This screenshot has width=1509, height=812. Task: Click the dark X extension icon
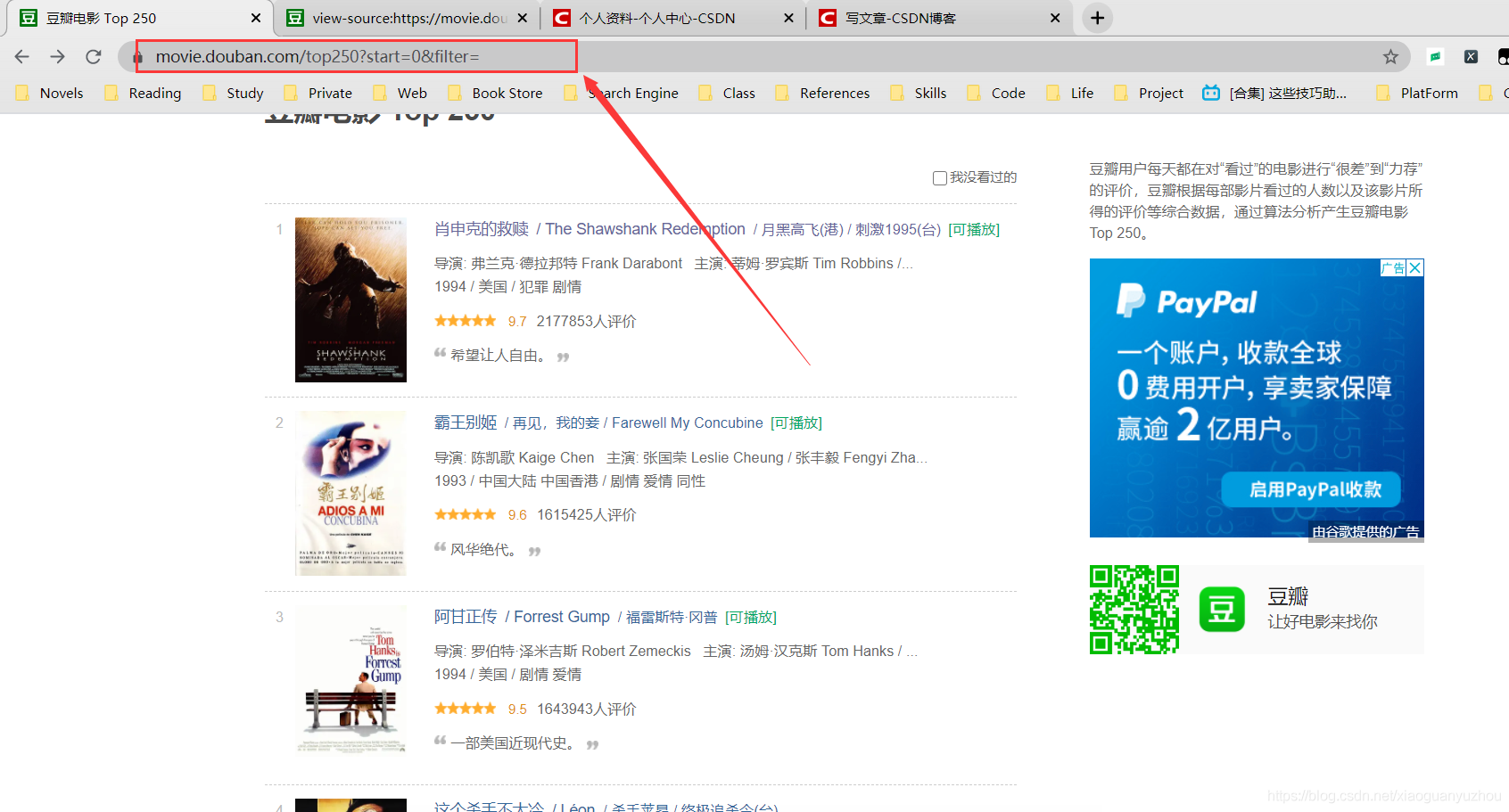[1472, 57]
